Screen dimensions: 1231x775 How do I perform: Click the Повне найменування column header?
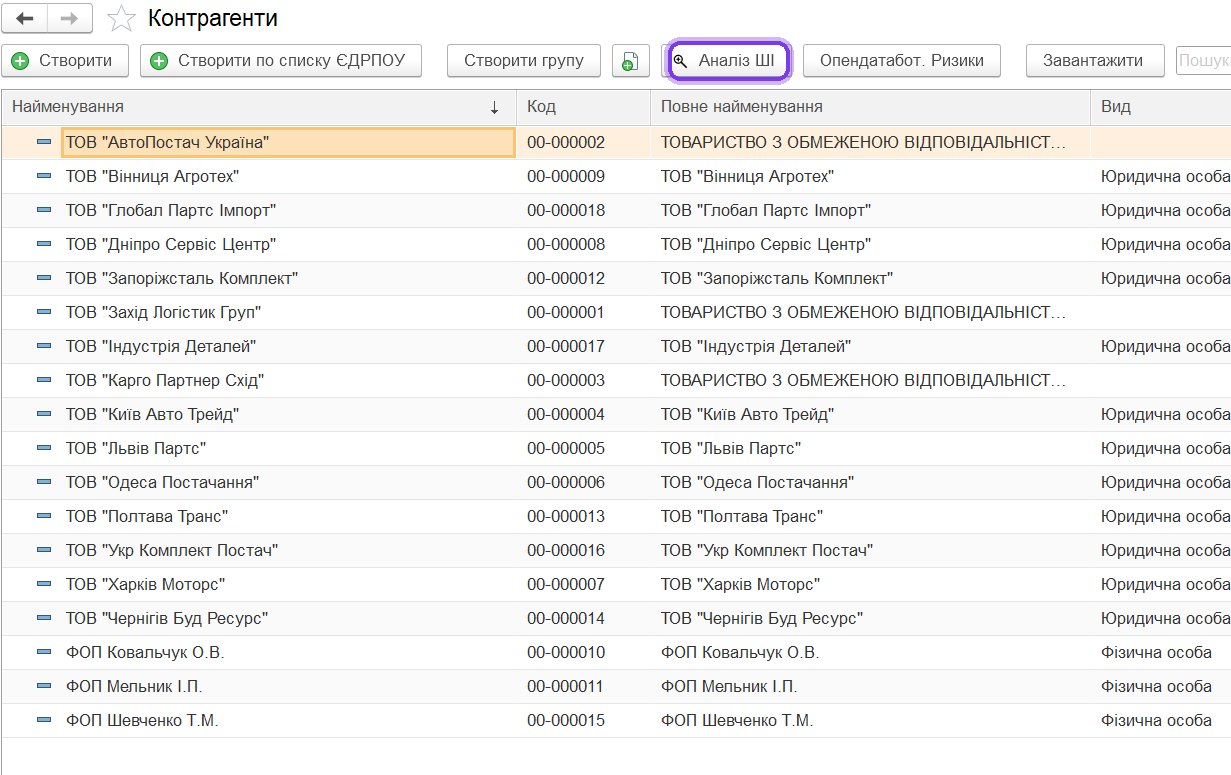pyautogui.click(x=870, y=107)
